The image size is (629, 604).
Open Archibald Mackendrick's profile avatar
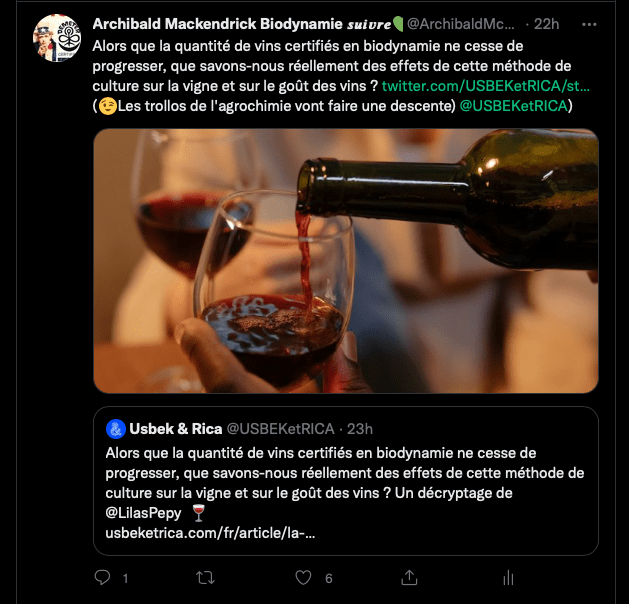click(x=57, y=39)
